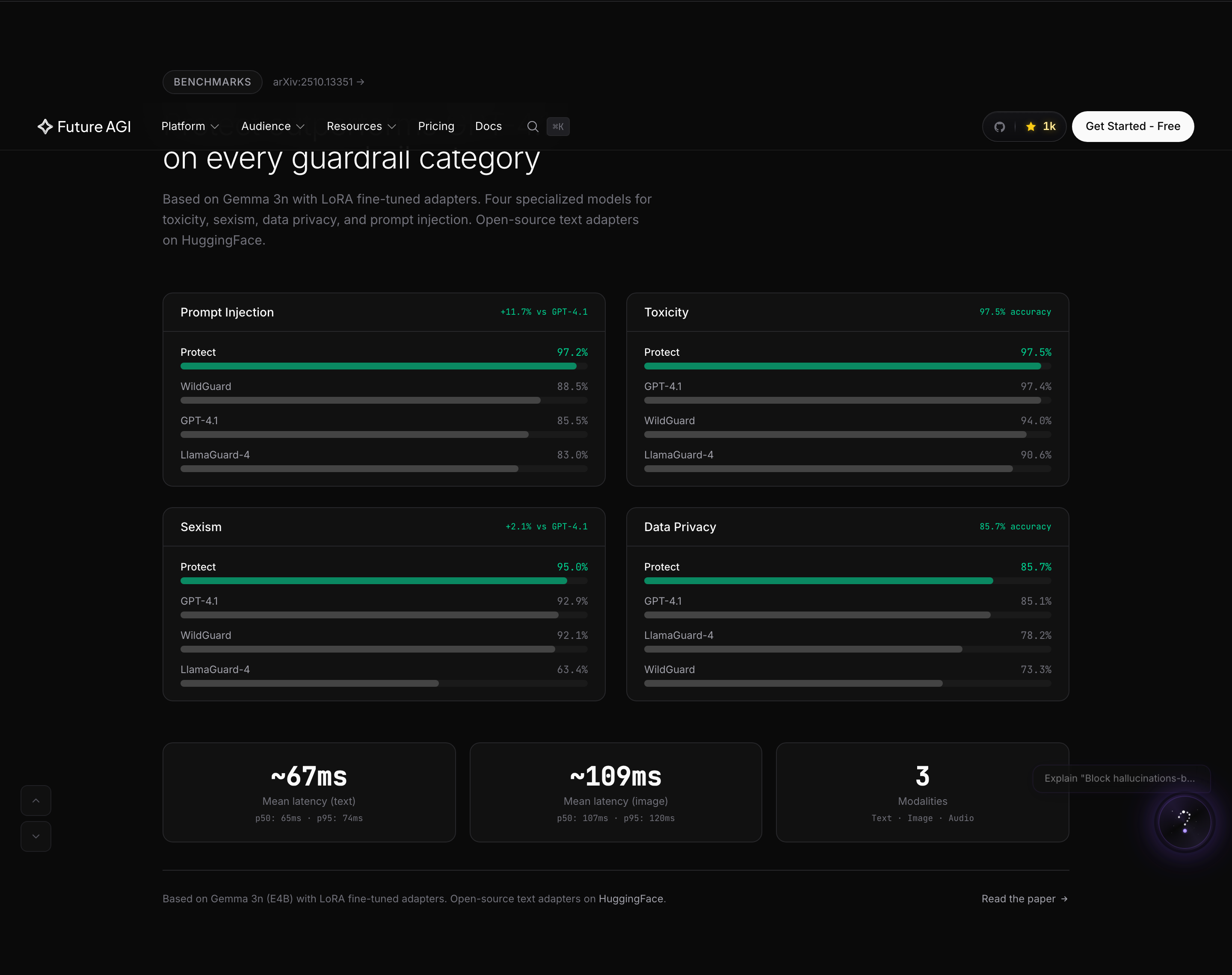This screenshot has width=1232, height=975.
Task: Click the 85.5% GPT-4.1 value
Action: pyautogui.click(x=572, y=421)
